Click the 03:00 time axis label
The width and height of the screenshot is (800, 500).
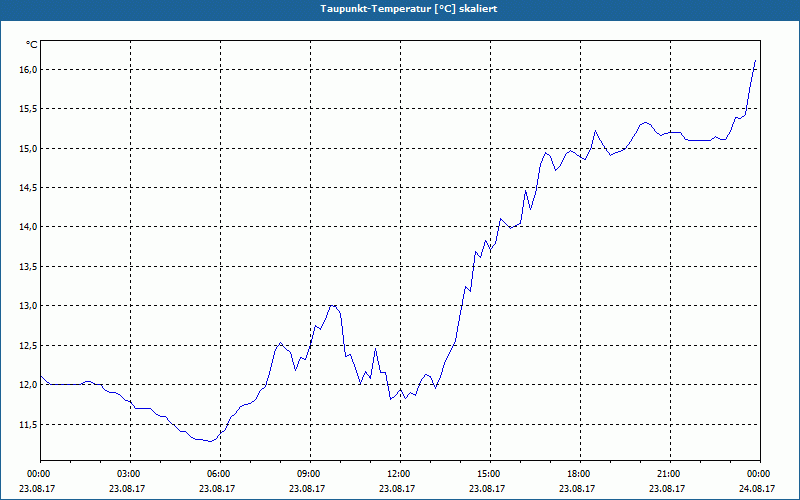tap(130, 473)
